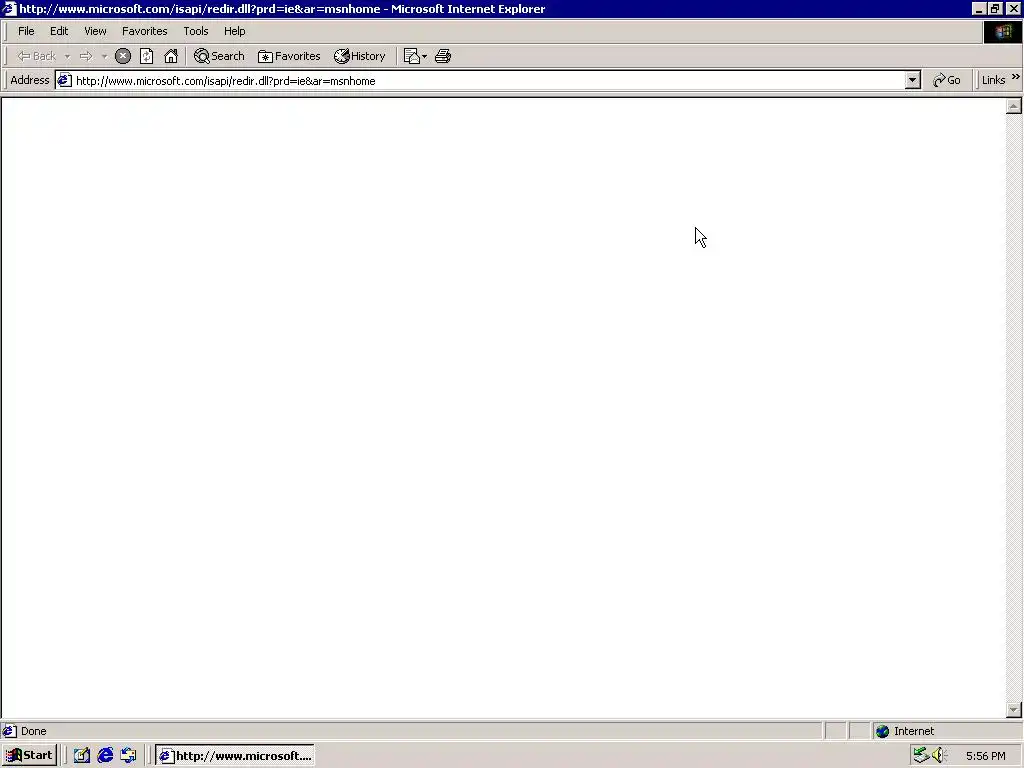Expand the Back history dropdown arrow
Image resolution: width=1024 pixels, height=768 pixels.
(x=67, y=56)
